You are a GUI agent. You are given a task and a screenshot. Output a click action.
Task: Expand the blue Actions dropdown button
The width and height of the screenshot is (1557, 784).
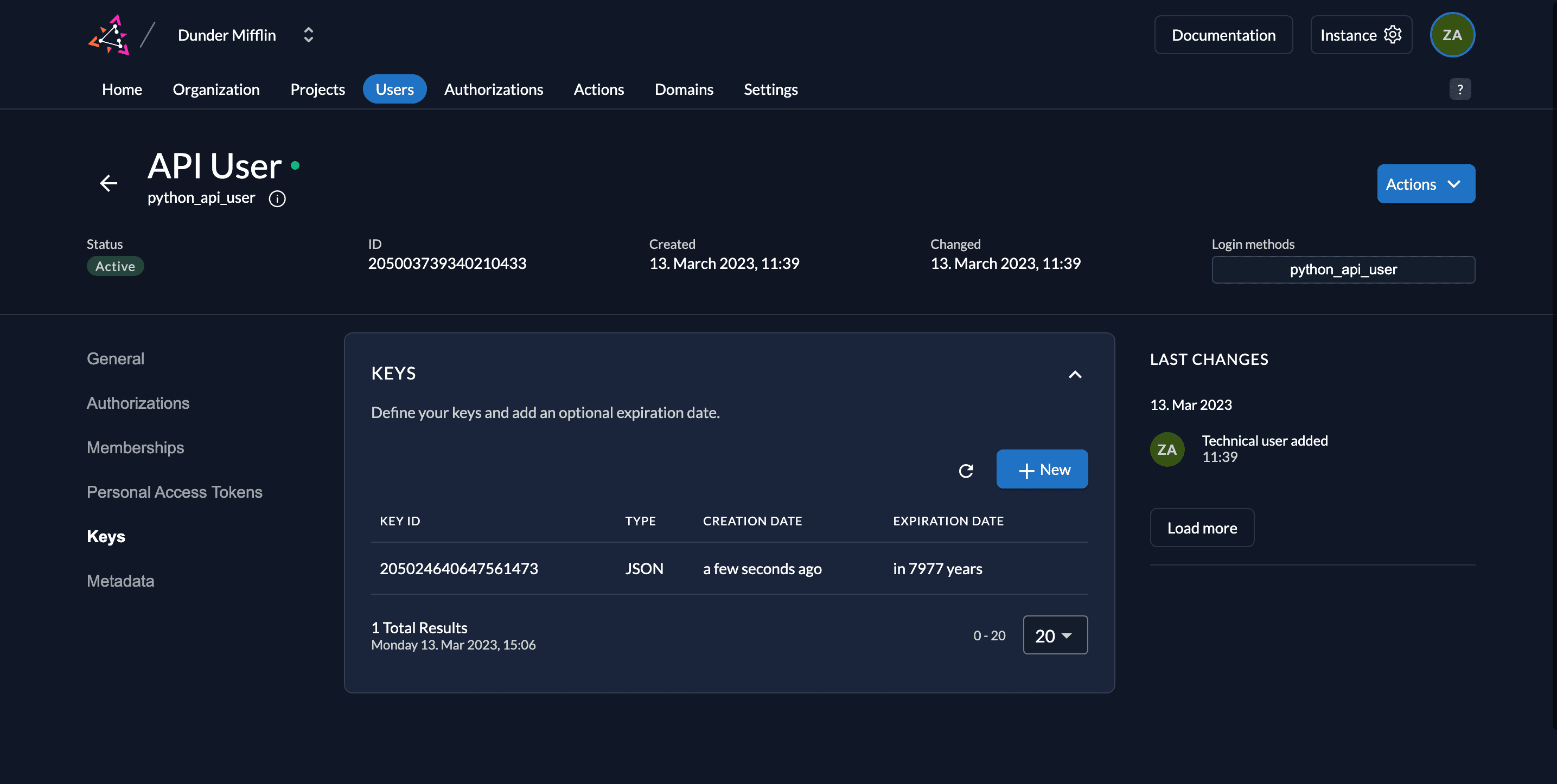click(x=1425, y=184)
